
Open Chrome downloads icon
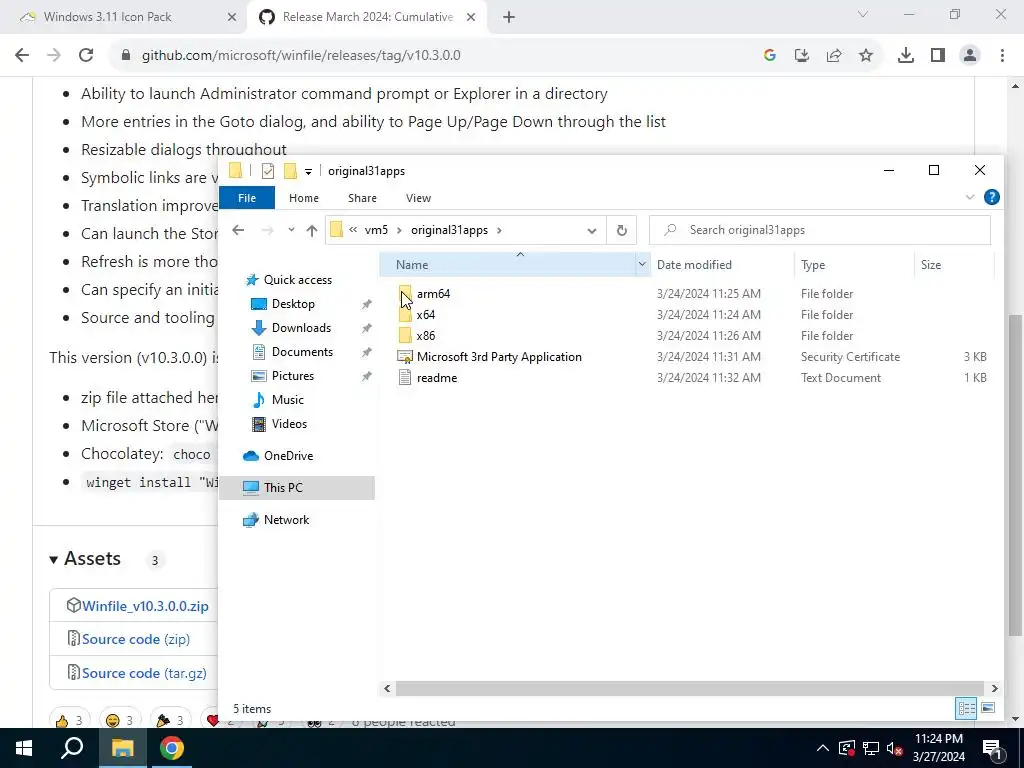tap(905, 56)
